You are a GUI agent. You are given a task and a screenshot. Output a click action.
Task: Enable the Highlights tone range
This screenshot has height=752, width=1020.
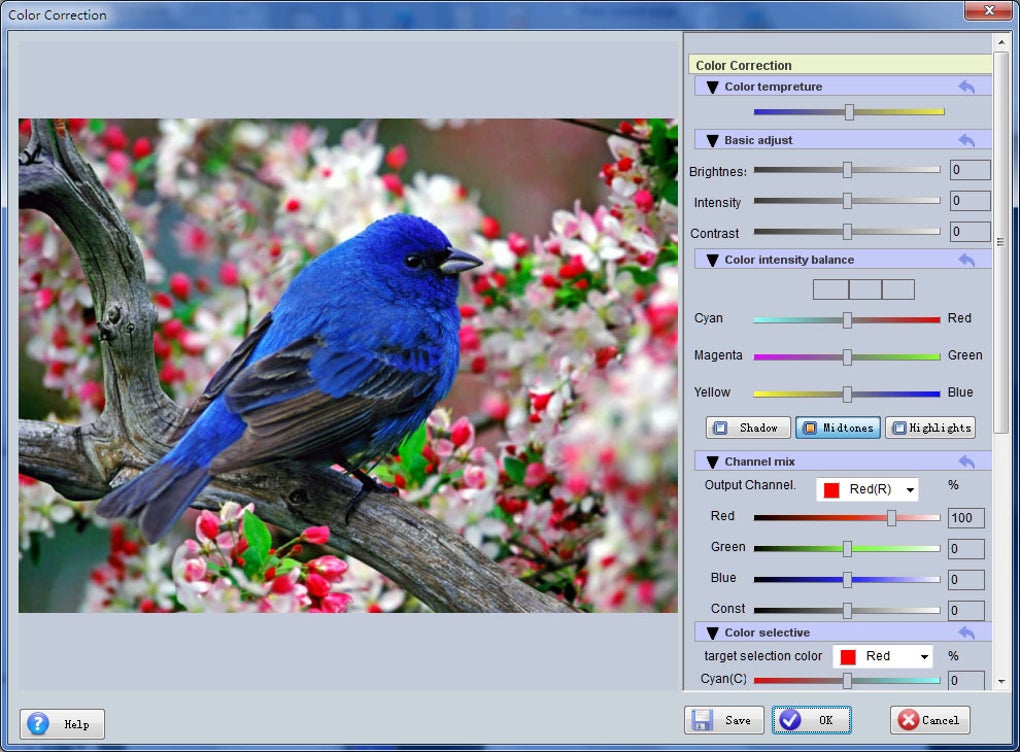pos(930,427)
